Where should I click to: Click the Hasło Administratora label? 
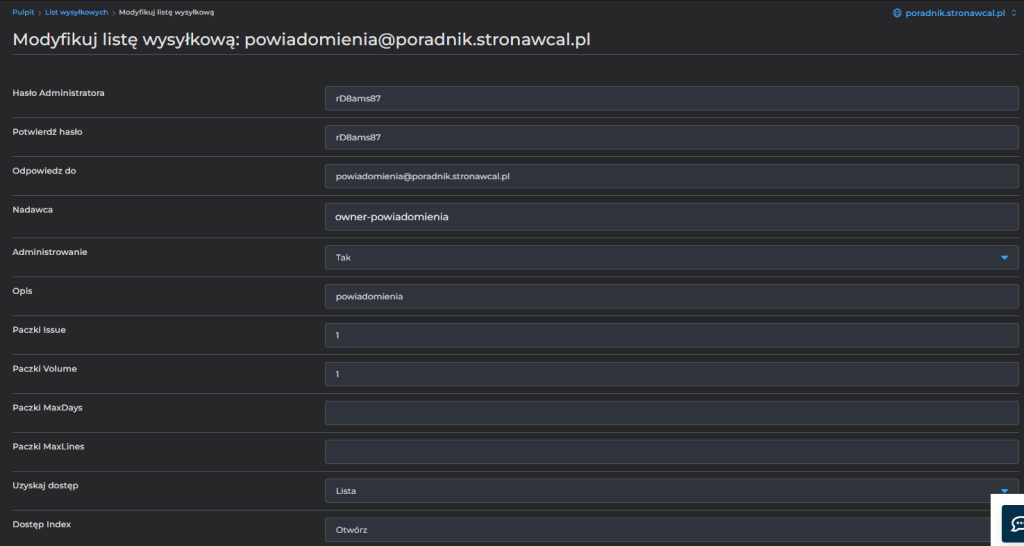click(x=58, y=93)
